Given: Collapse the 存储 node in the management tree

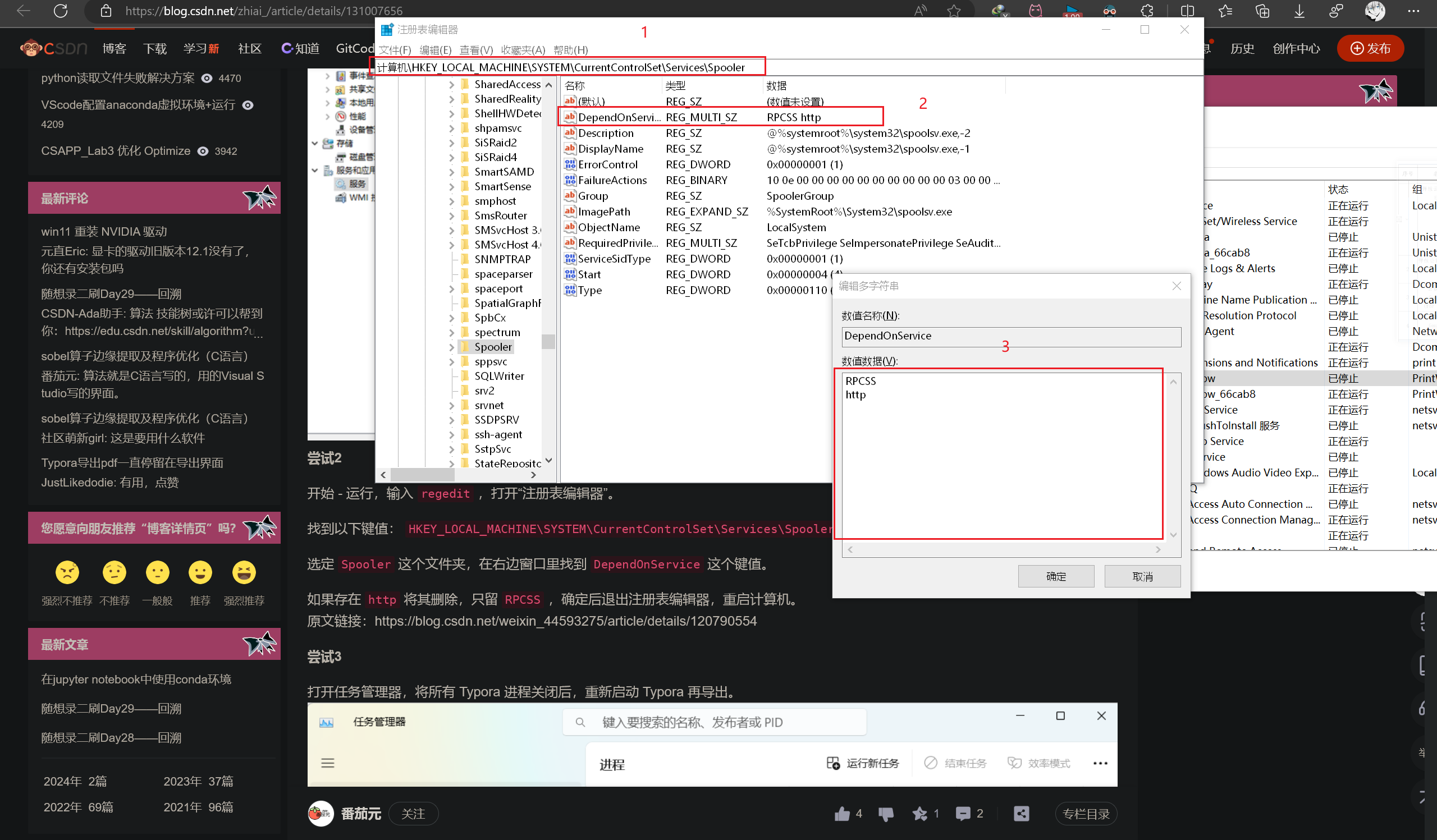Looking at the screenshot, I should pos(314,144).
